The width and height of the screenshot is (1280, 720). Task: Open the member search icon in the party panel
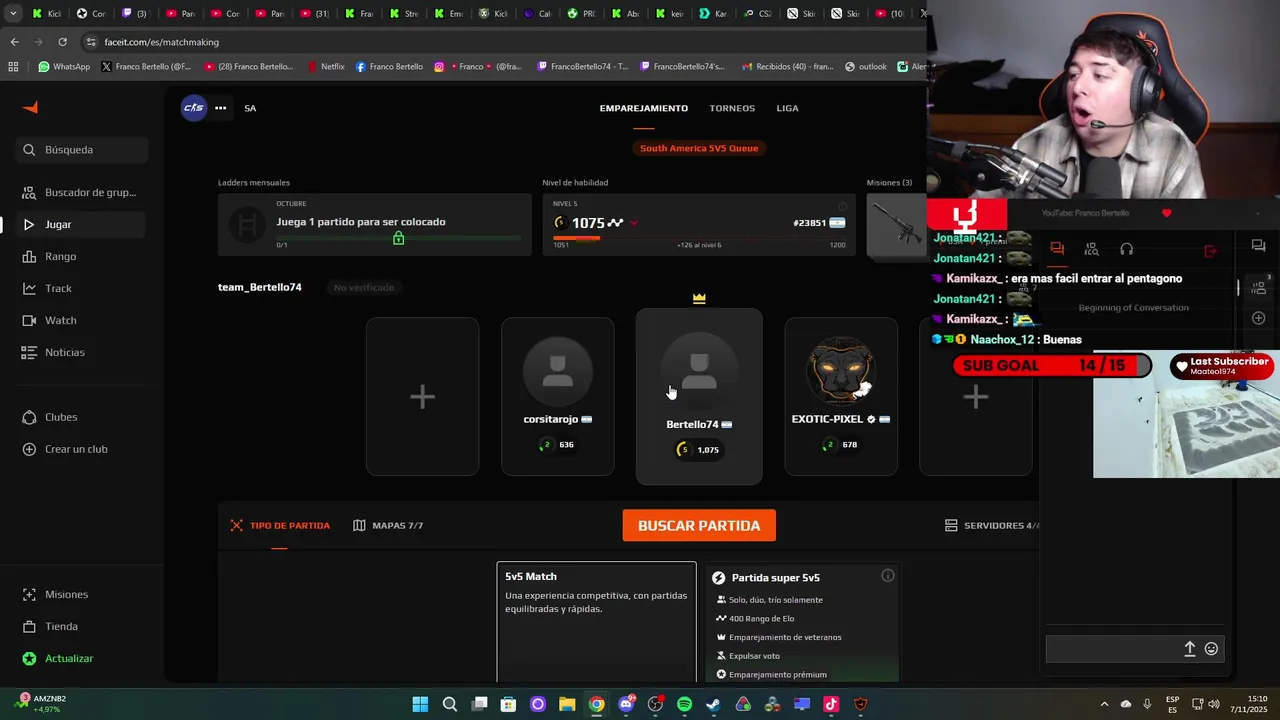pyautogui.click(x=1092, y=249)
